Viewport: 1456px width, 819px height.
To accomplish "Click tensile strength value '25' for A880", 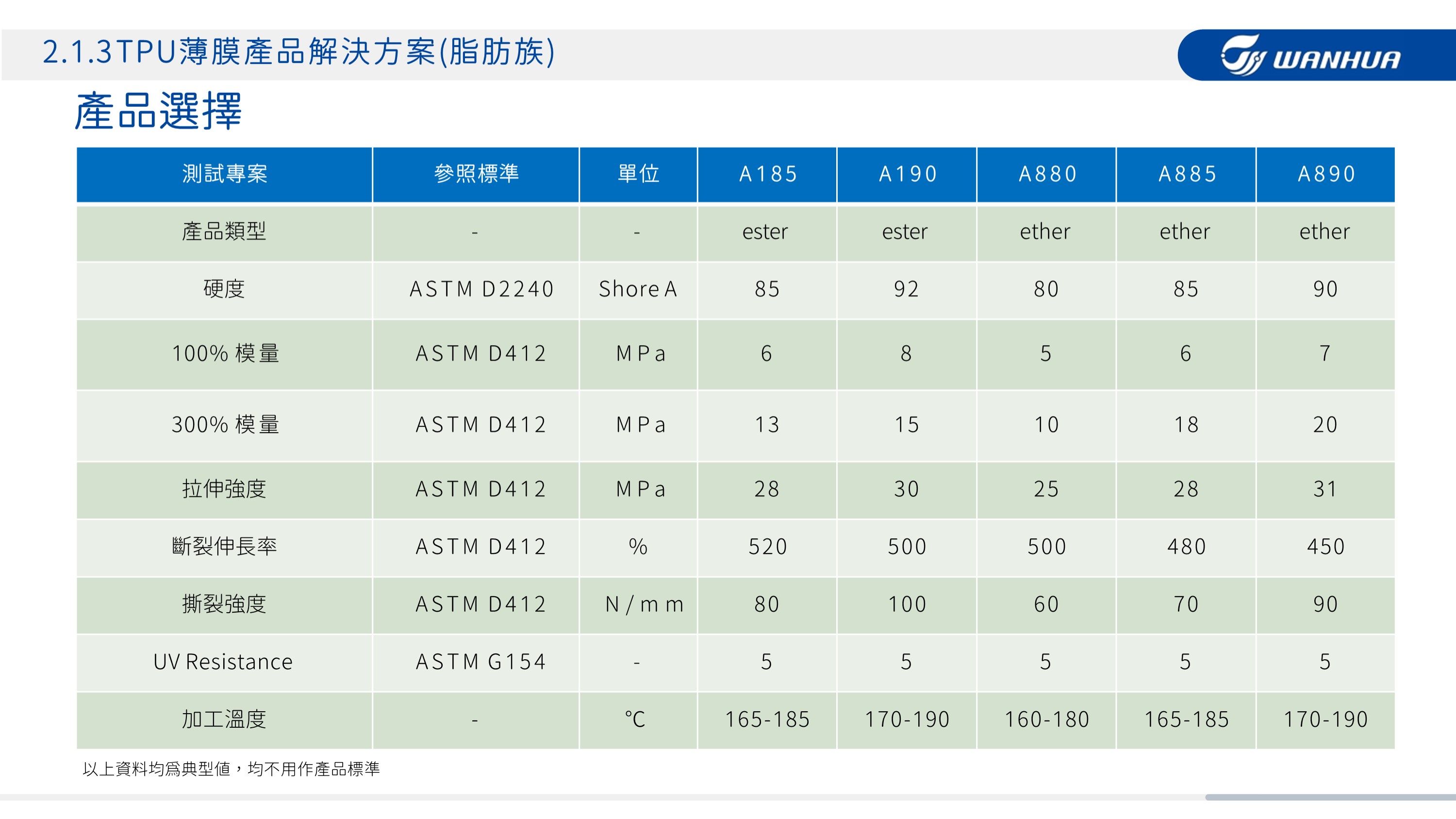I will click(x=1046, y=489).
